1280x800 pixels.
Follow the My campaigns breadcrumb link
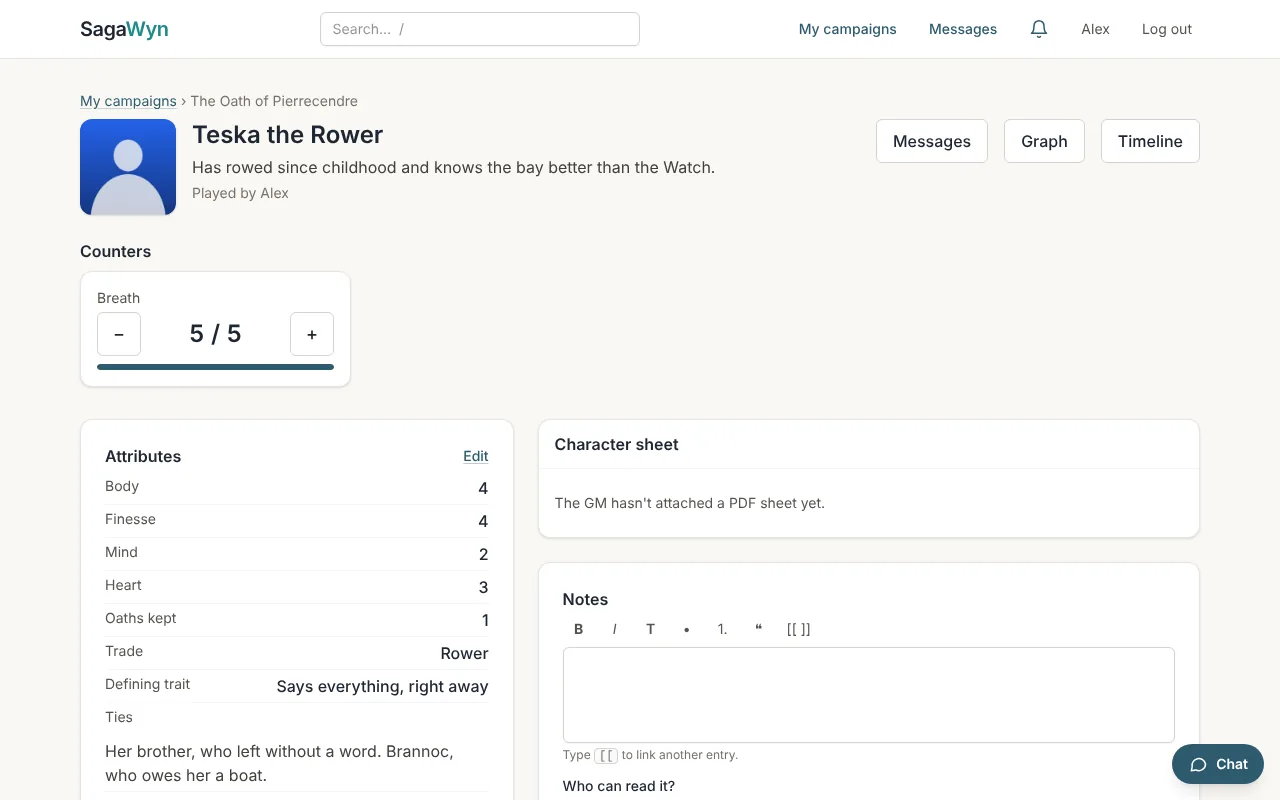tap(128, 101)
